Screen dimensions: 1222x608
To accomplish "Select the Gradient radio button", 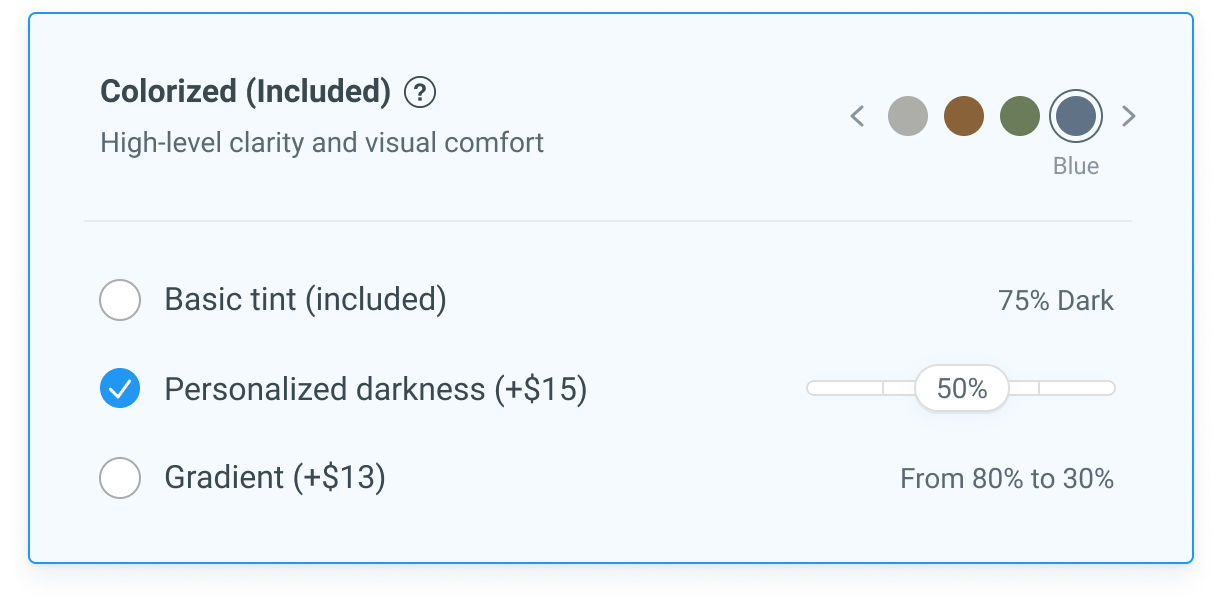I will pos(120,477).
